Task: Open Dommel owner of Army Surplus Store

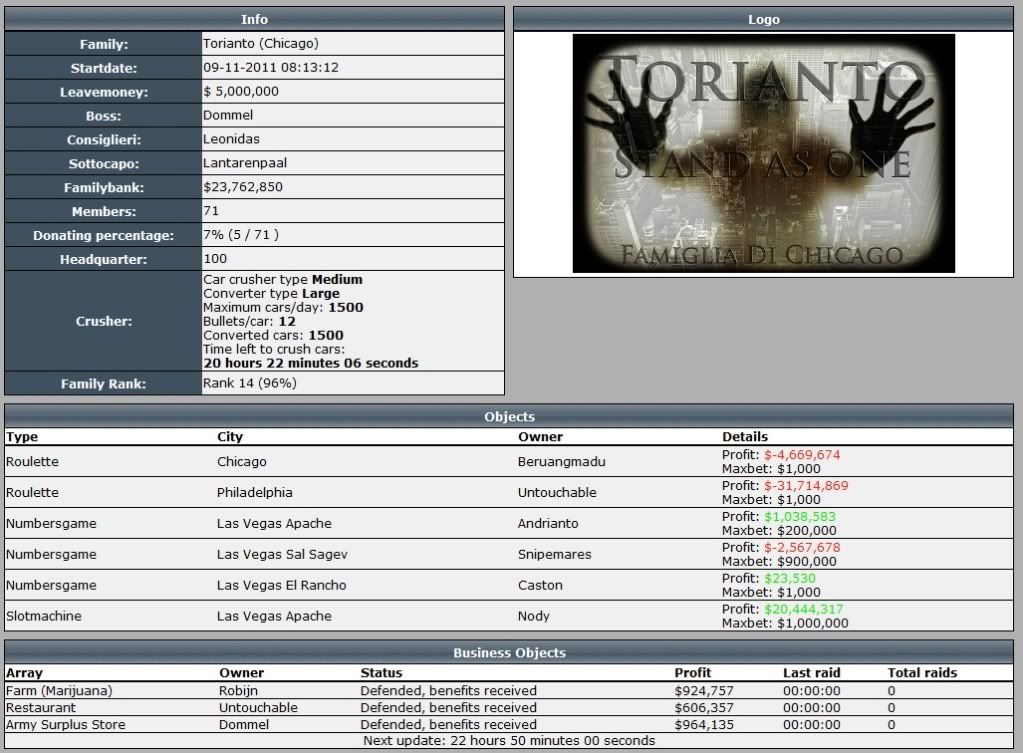Action: [x=244, y=725]
